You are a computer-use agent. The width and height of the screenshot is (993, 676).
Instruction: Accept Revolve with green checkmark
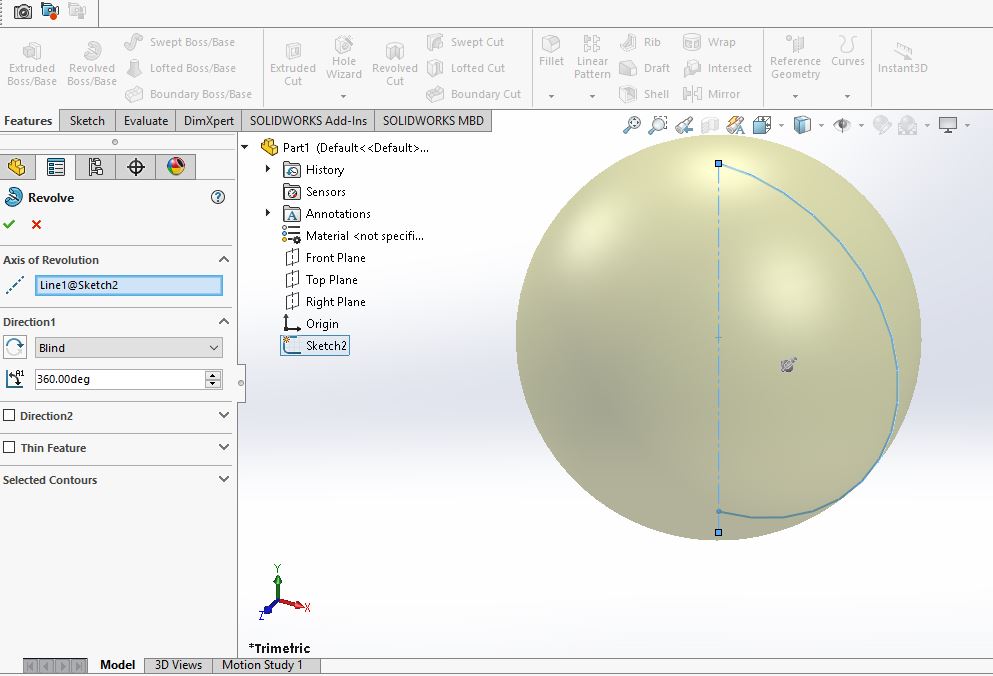pyautogui.click(x=9, y=224)
